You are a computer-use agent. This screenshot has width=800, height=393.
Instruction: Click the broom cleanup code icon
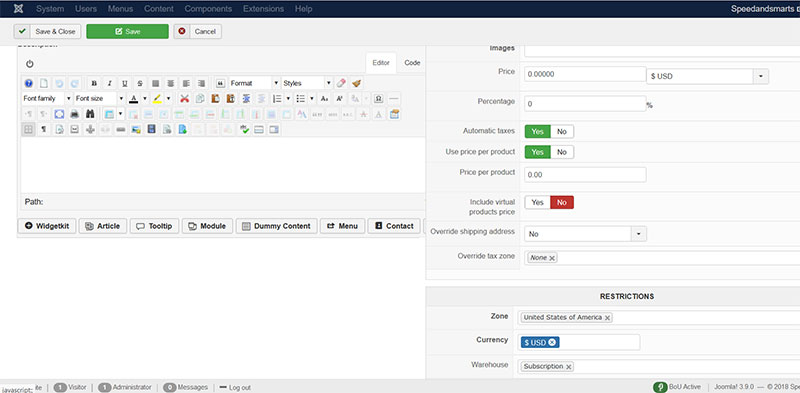pyautogui.click(x=357, y=83)
